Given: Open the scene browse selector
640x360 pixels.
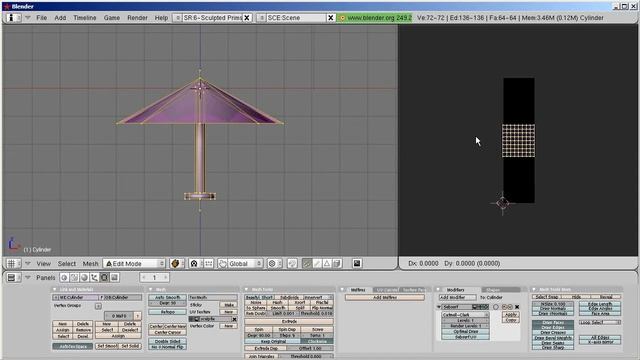Looking at the screenshot, I should click(262, 18).
